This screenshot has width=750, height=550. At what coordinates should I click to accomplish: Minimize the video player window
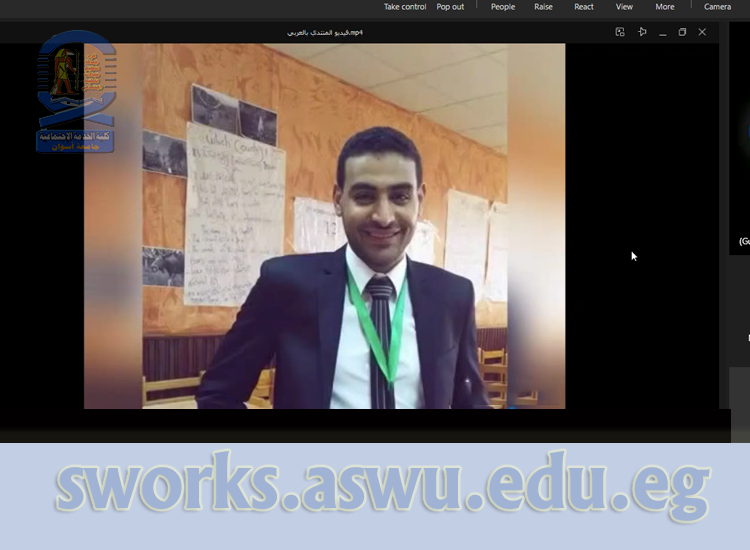tap(662, 32)
